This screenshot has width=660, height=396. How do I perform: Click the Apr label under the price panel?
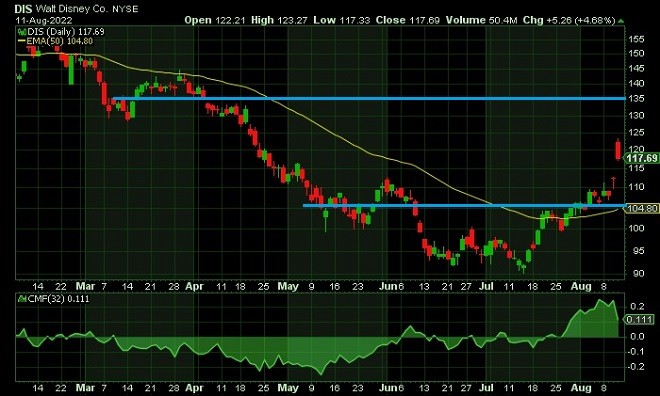194,287
